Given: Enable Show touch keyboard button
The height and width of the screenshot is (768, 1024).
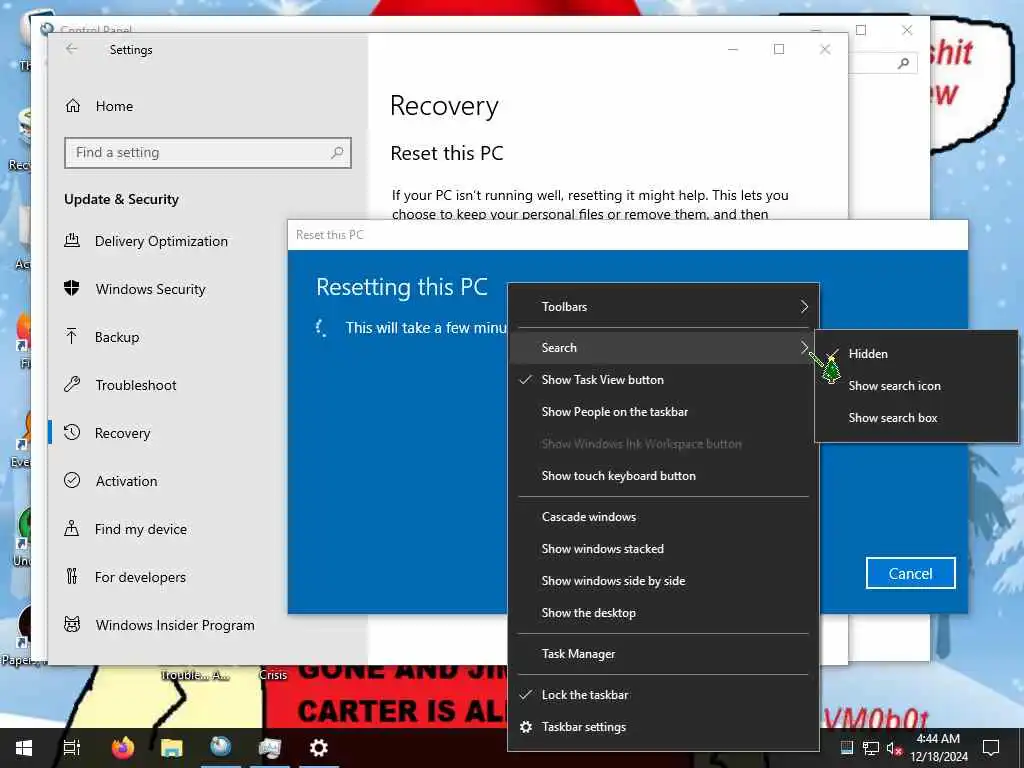Looking at the screenshot, I should [x=663, y=475].
